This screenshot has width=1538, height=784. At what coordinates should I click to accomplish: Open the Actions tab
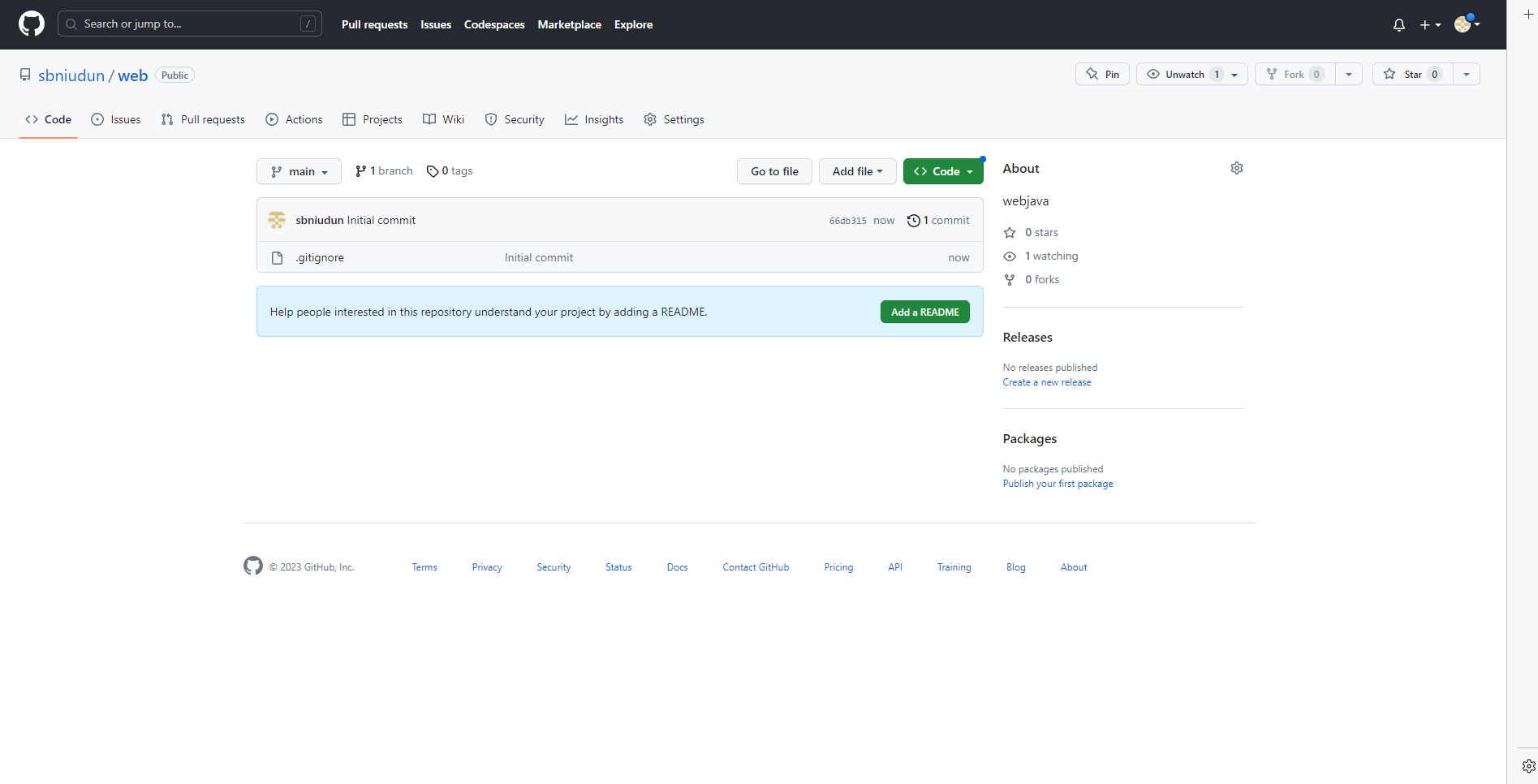pos(294,119)
